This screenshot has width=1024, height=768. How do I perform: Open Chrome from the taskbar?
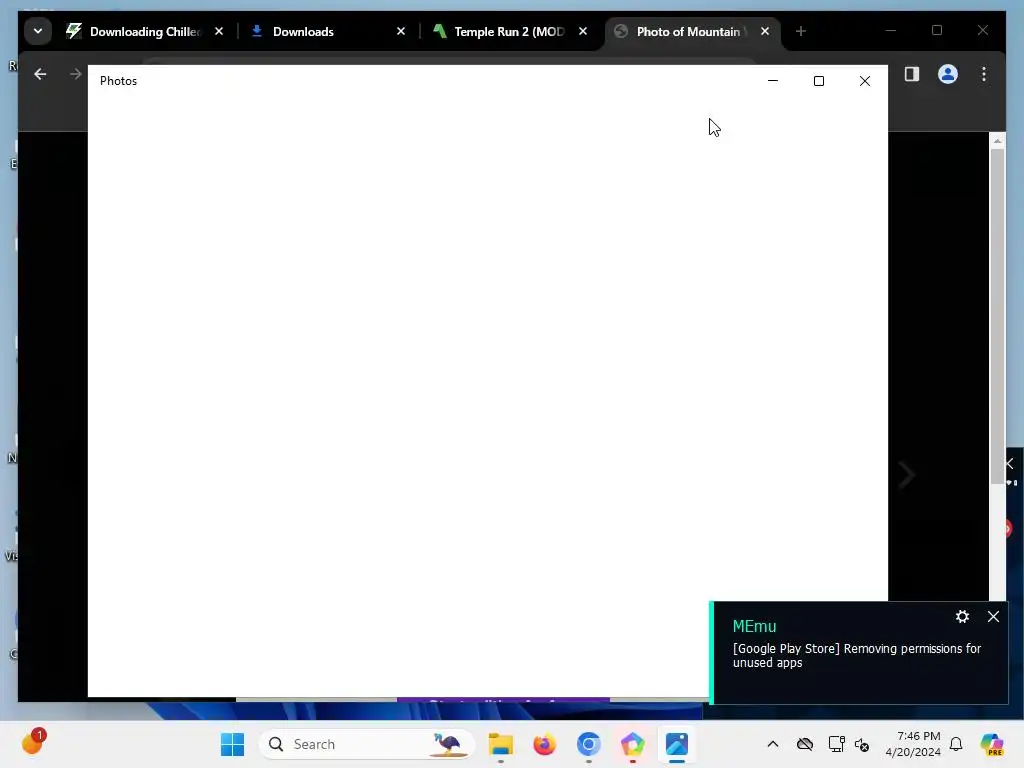click(x=588, y=744)
